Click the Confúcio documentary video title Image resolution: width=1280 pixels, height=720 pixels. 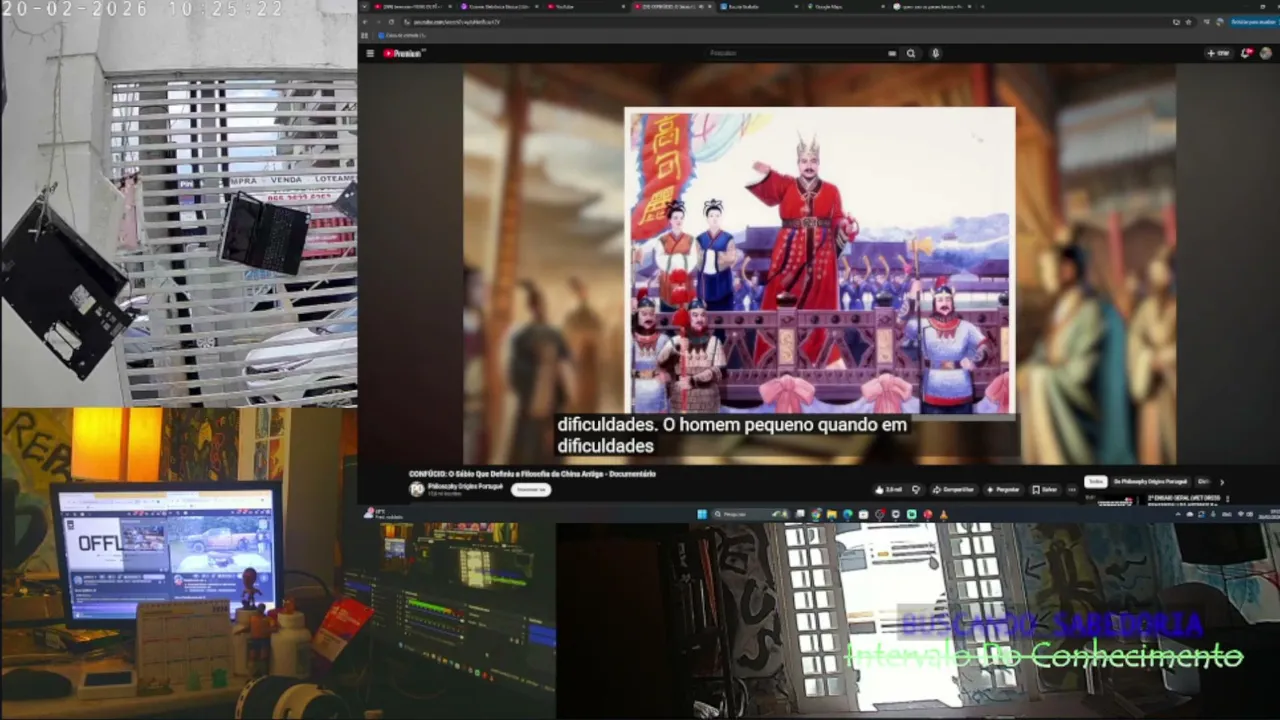click(x=532, y=474)
